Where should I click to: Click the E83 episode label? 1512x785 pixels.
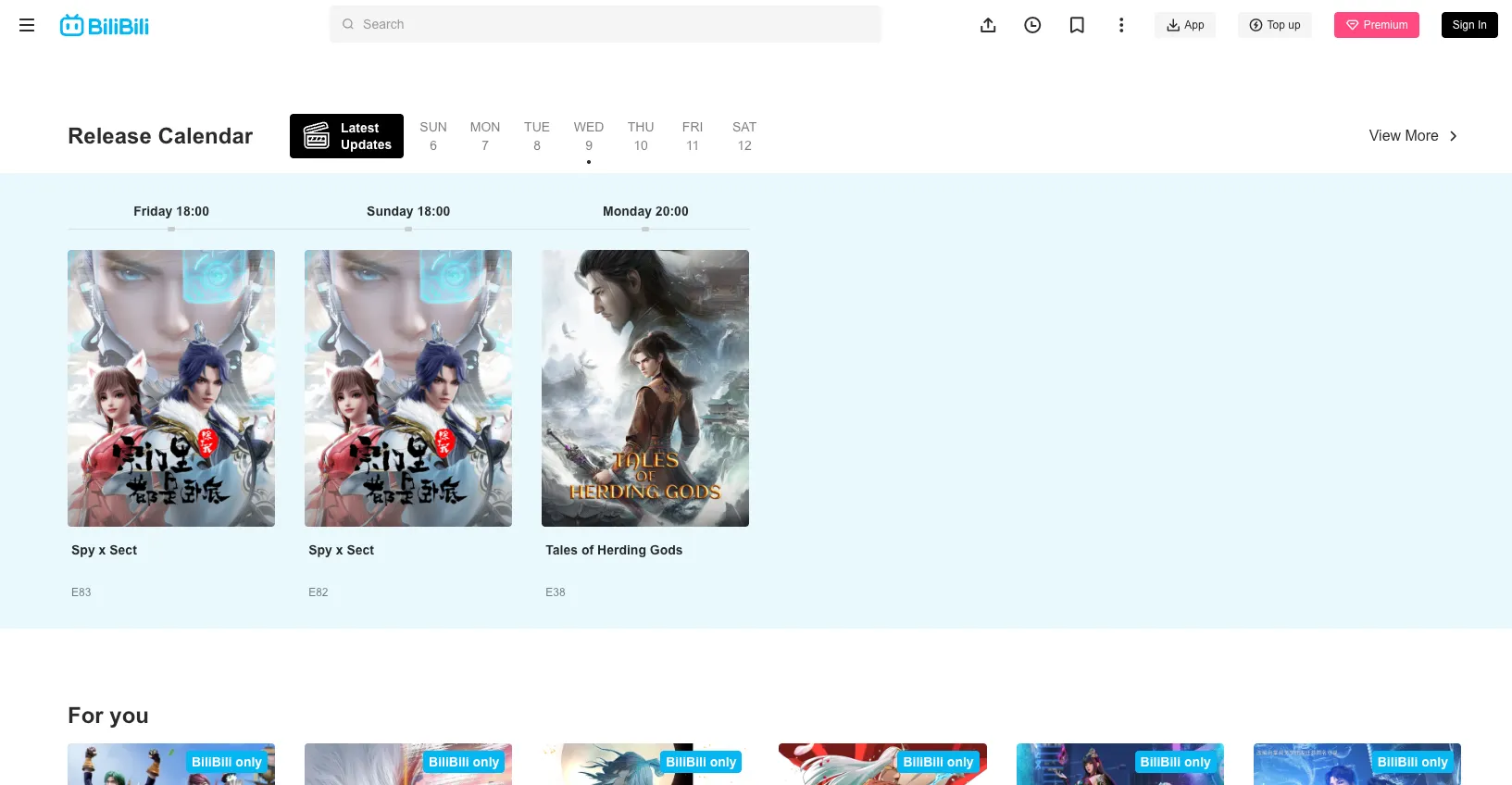coord(81,592)
